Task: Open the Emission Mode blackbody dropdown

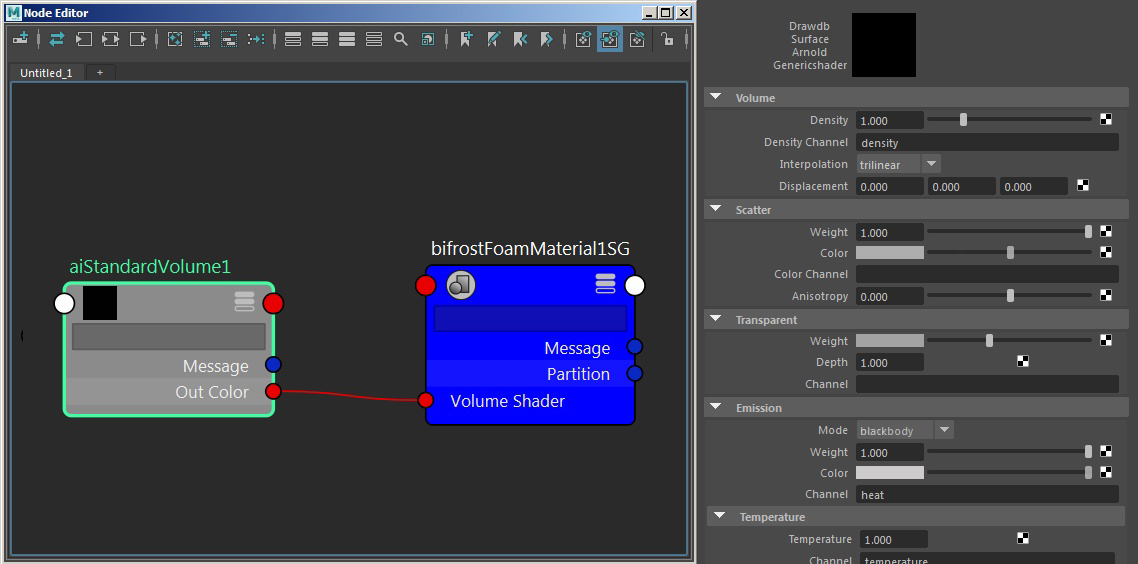Action: click(x=904, y=430)
